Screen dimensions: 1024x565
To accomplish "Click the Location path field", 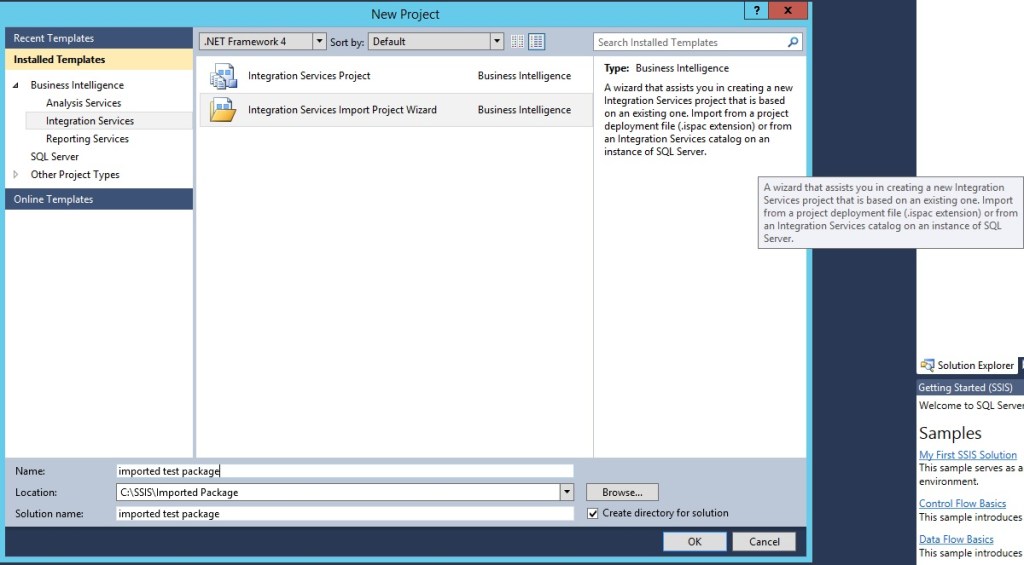I will 338,492.
